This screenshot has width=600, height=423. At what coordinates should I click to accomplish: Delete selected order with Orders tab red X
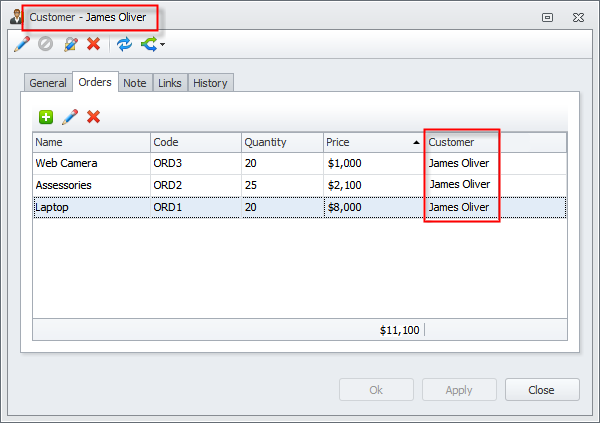point(93,117)
